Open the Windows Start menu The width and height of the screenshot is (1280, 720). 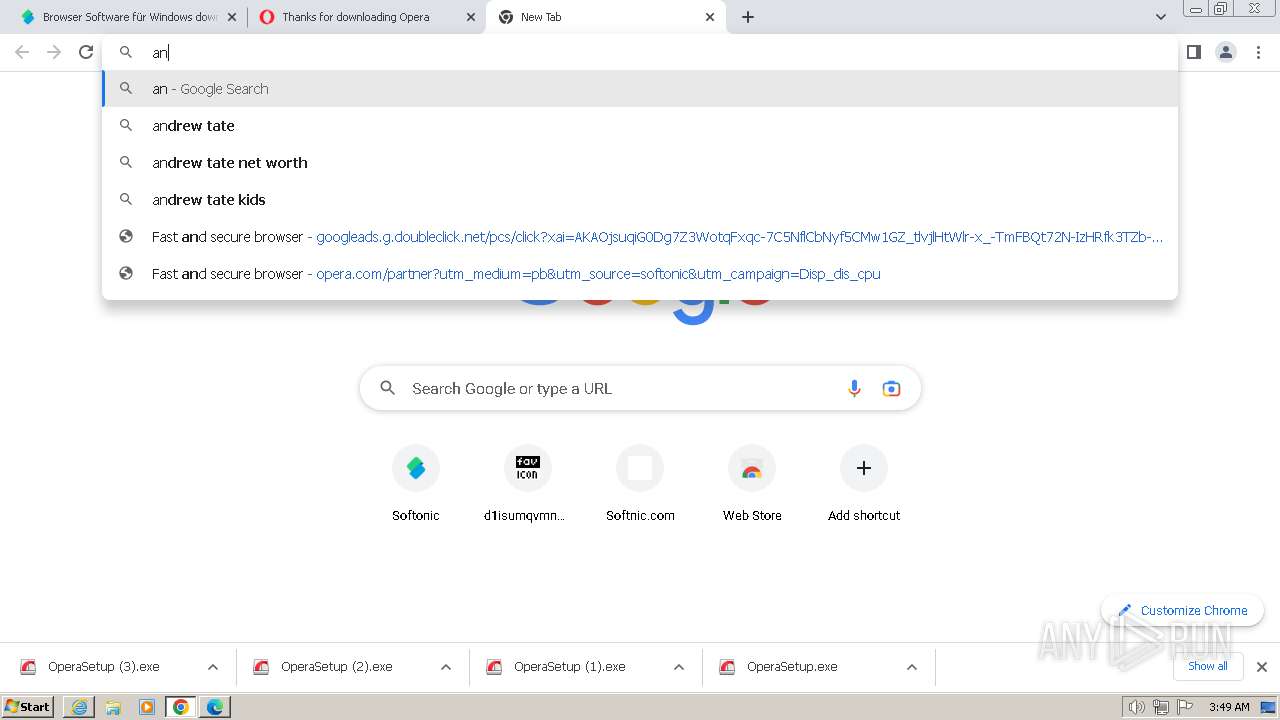tap(28, 707)
